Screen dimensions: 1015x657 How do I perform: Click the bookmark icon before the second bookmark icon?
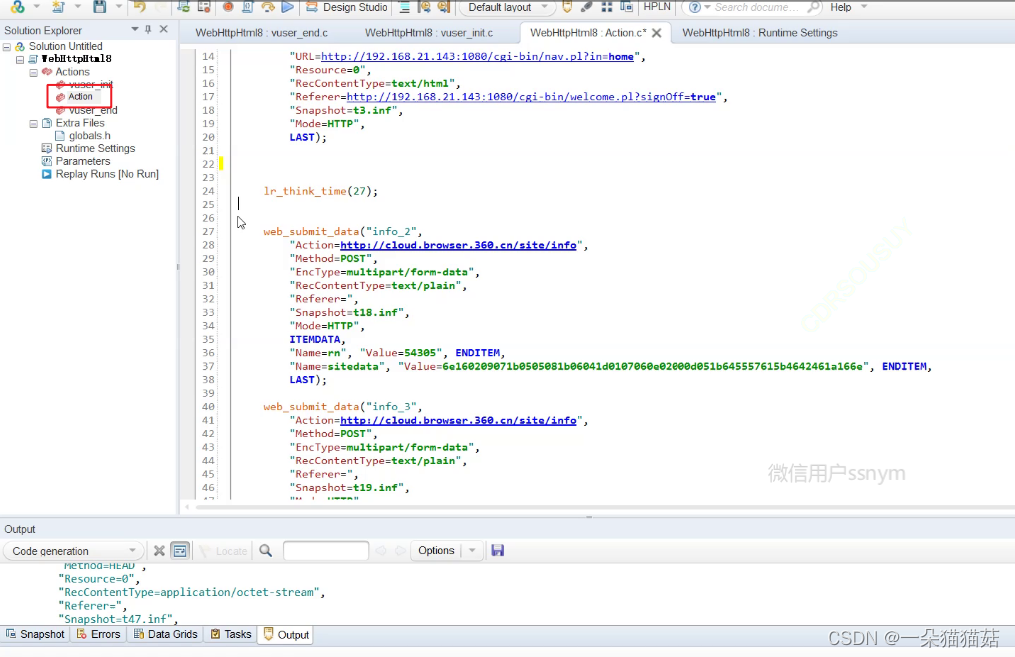coord(425,7)
